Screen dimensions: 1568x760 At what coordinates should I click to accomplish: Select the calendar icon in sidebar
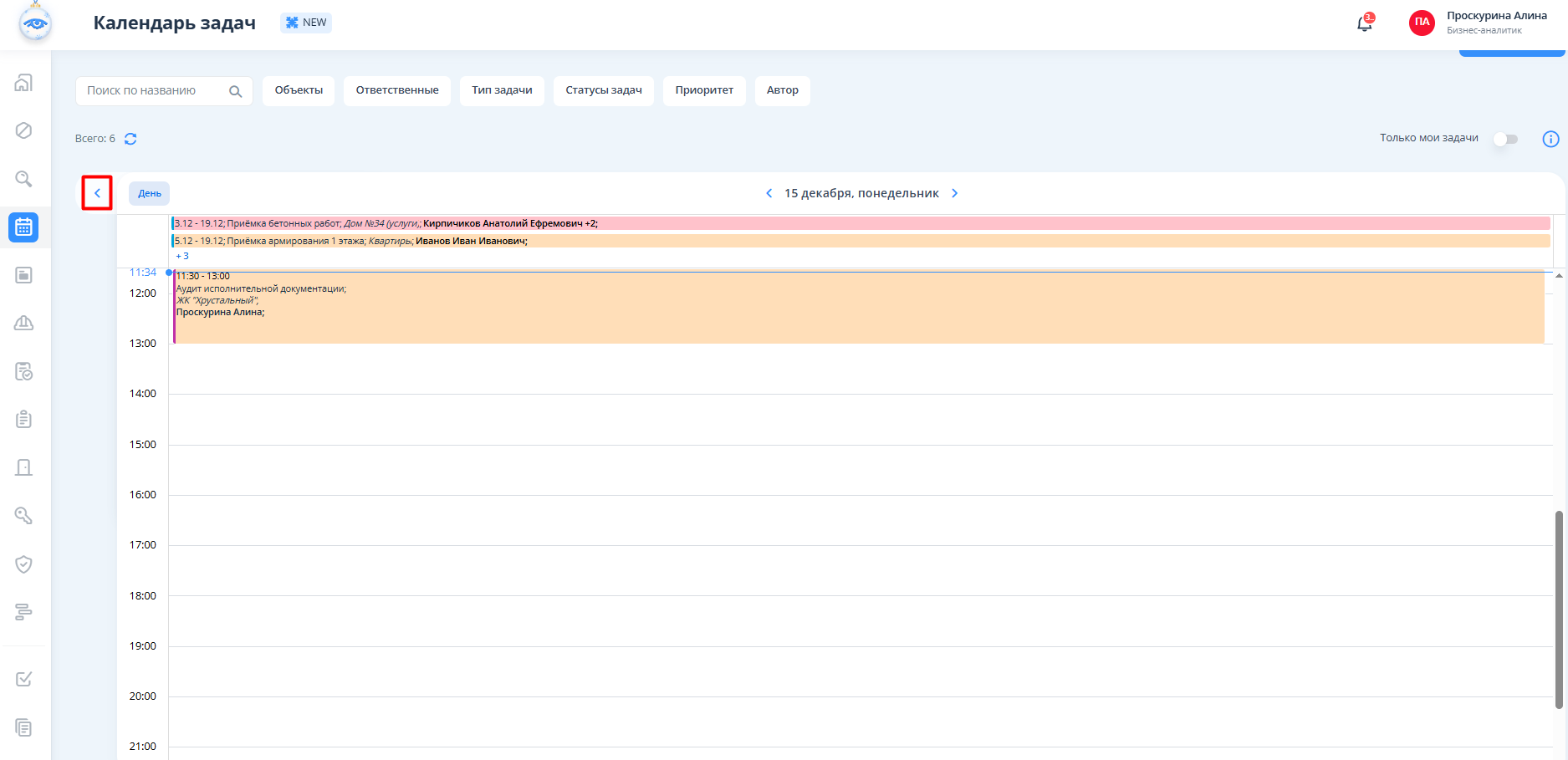click(23, 227)
